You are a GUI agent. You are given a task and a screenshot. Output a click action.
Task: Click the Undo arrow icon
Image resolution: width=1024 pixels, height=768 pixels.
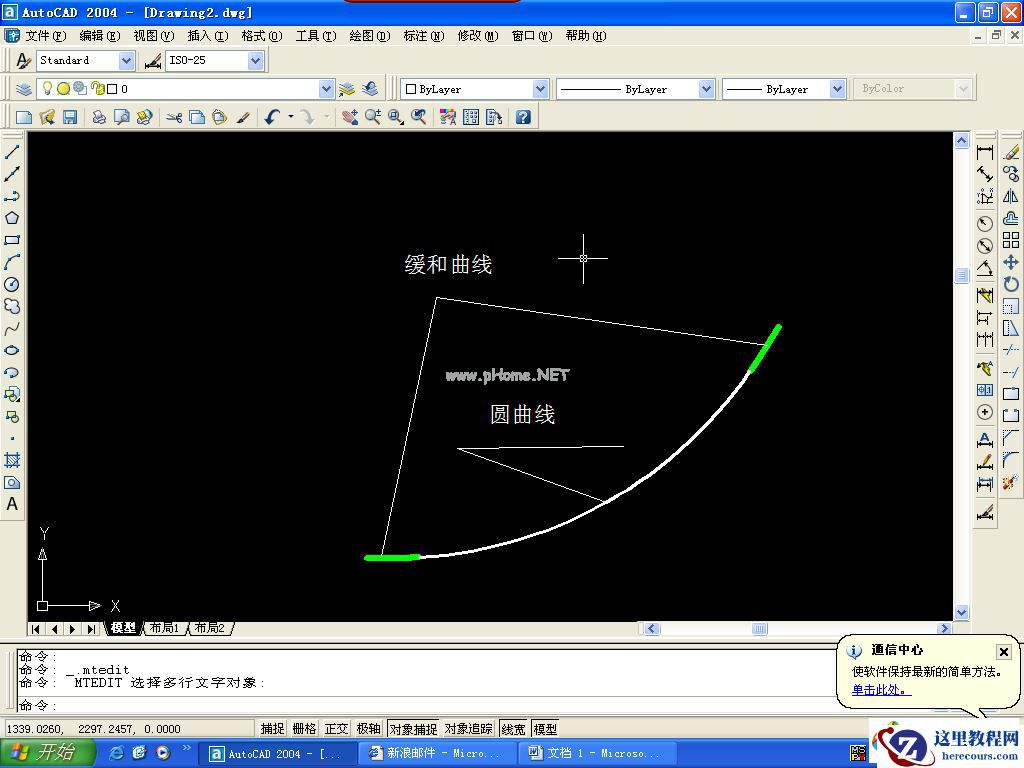point(271,117)
